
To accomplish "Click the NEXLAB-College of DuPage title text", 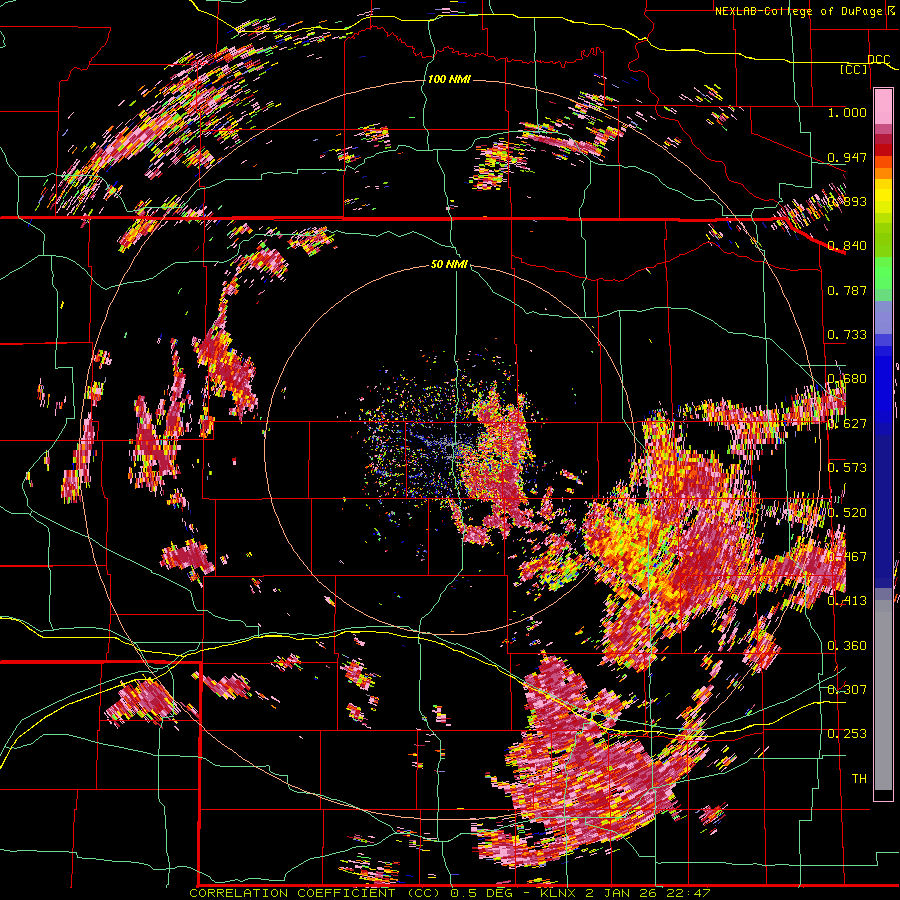I will coord(805,11).
